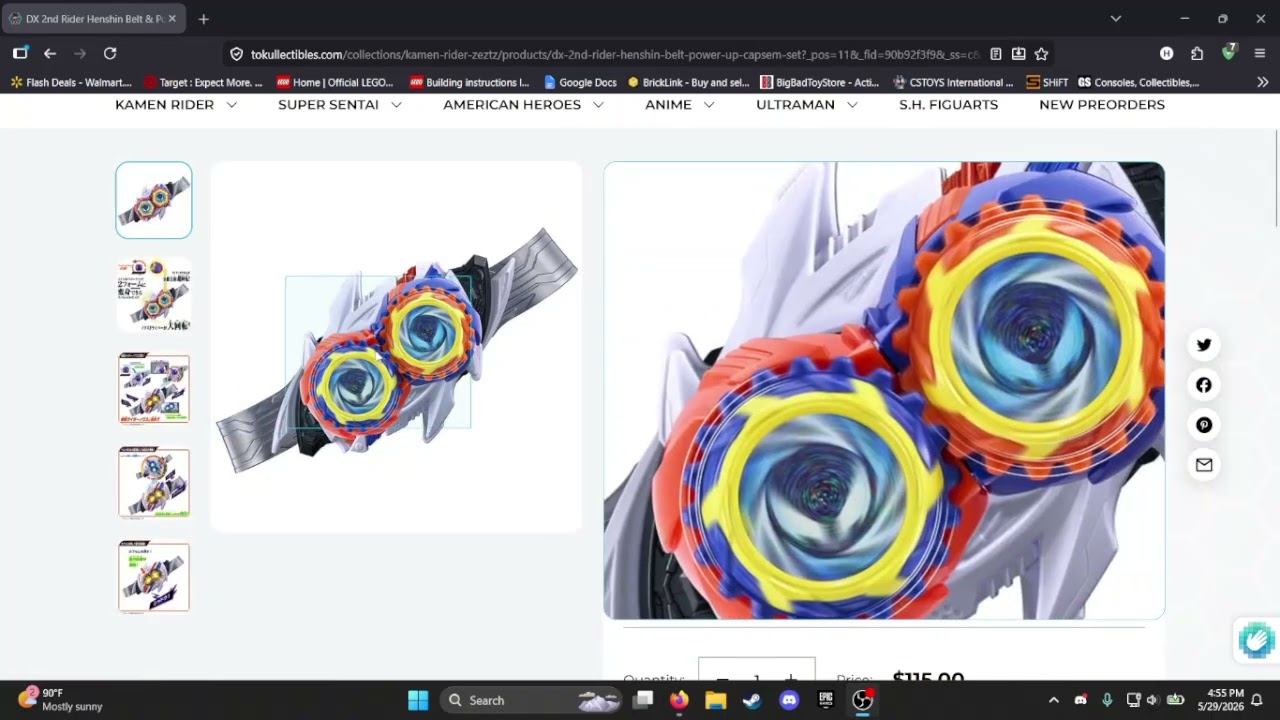Open Consoles, Collectibles bookmark

tap(1138, 83)
